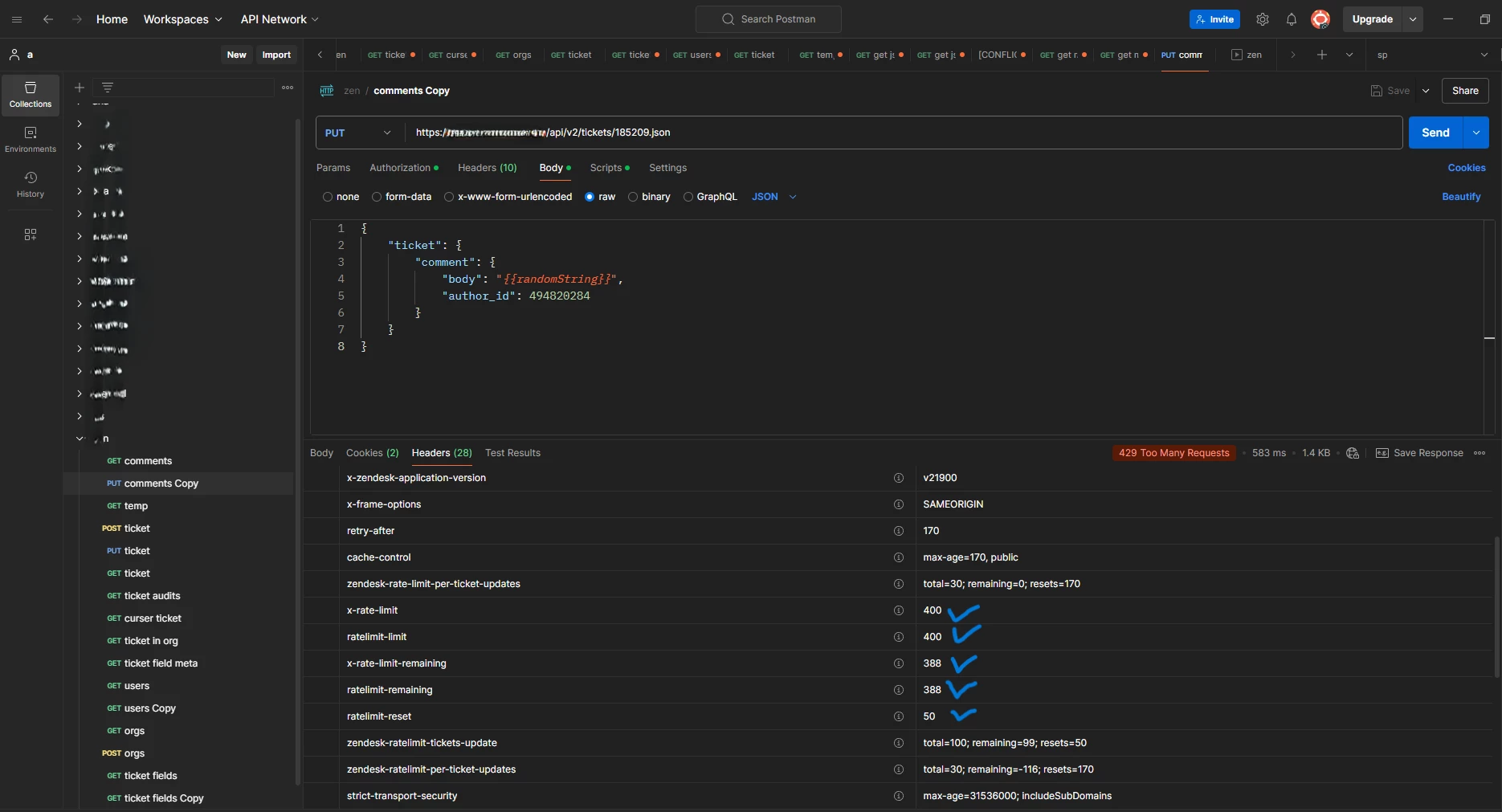Open the Test Results tab
1502x812 pixels.
pos(512,453)
